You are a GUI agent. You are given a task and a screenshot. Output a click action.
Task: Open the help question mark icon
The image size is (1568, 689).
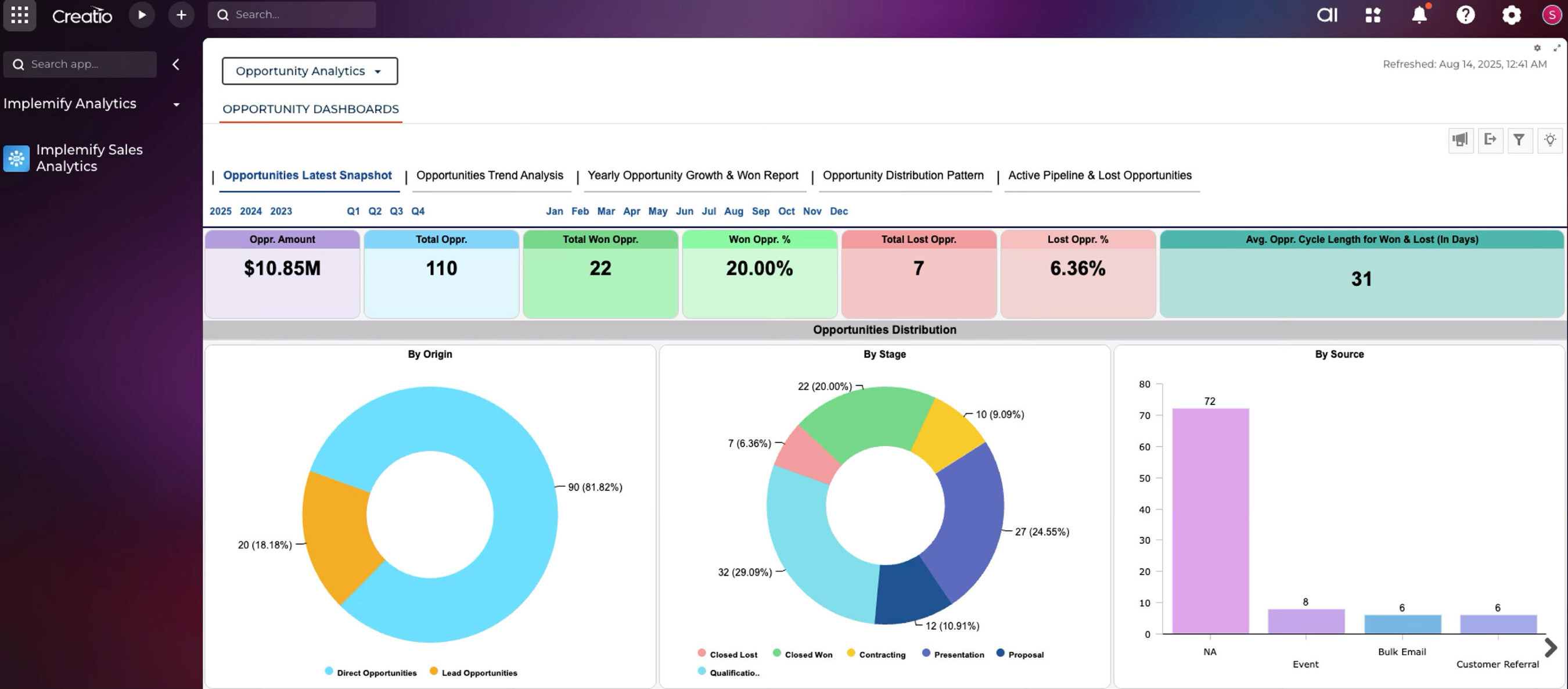[1465, 15]
